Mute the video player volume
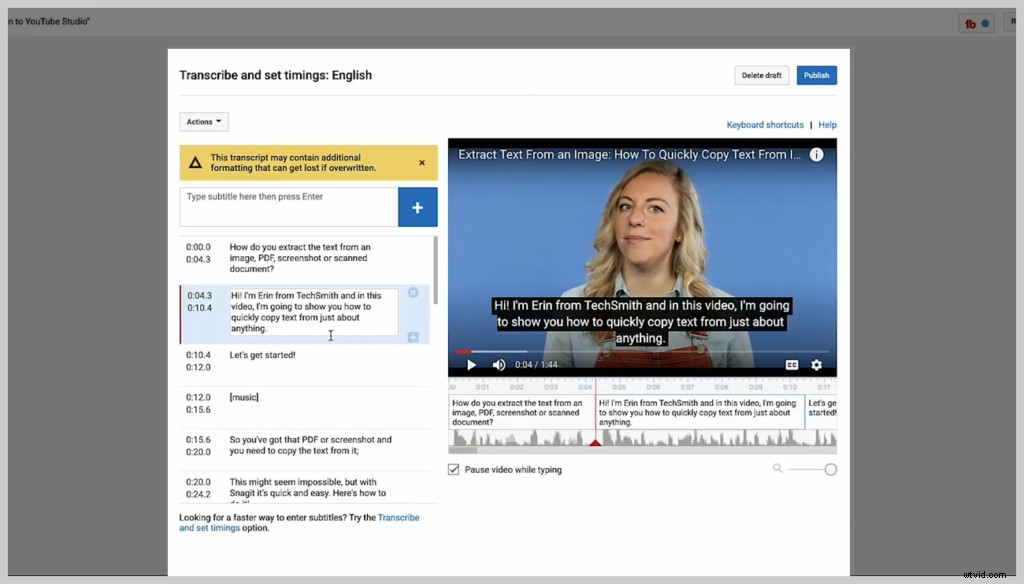Image resolution: width=1024 pixels, height=584 pixels. click(498, 365)
